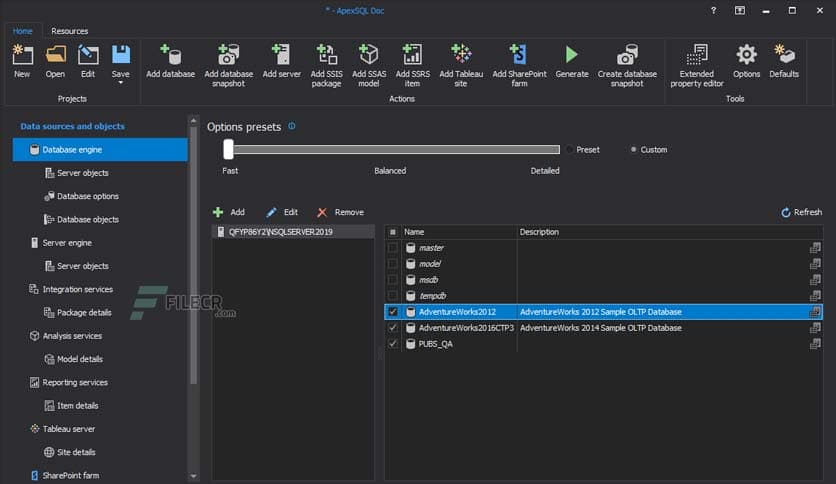Click Add SSRS item icon
This screenshot has width=836, height=484.
point(413,66)
